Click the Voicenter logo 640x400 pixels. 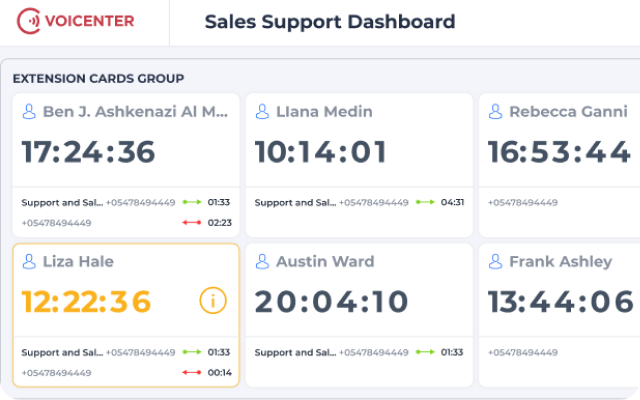point(76,21)
